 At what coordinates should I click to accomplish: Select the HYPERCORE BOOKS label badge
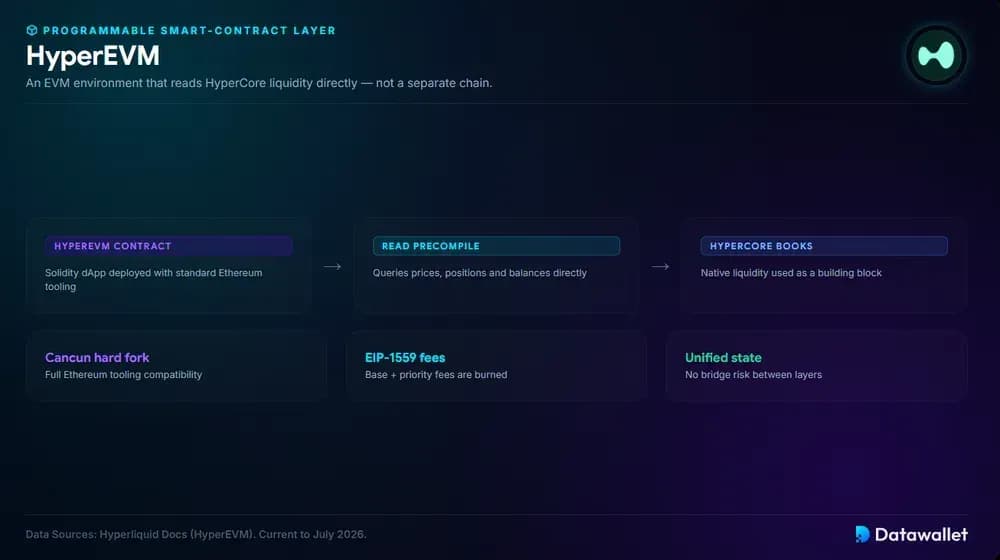point(824,246)
